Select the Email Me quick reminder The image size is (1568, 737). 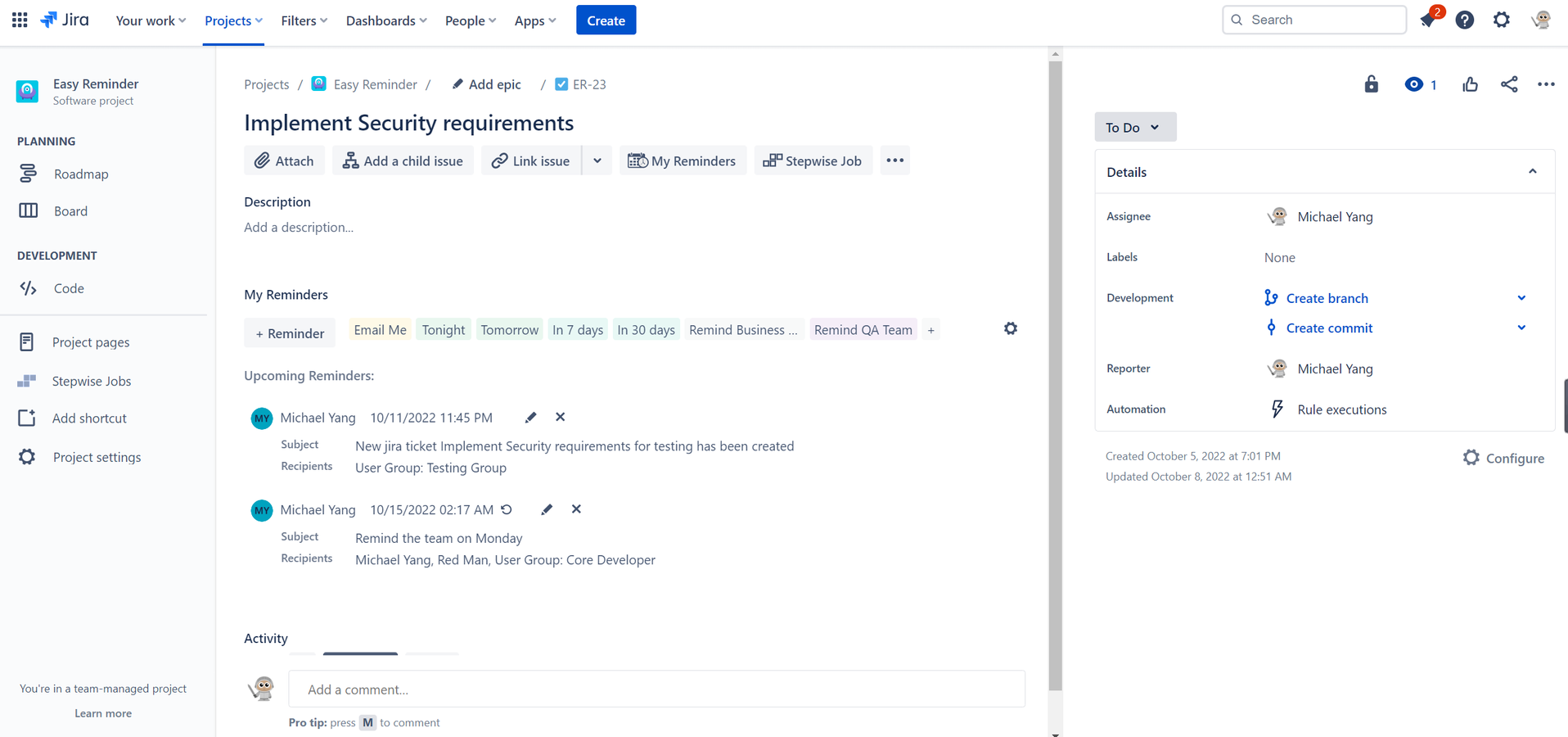tap(380, 330)
